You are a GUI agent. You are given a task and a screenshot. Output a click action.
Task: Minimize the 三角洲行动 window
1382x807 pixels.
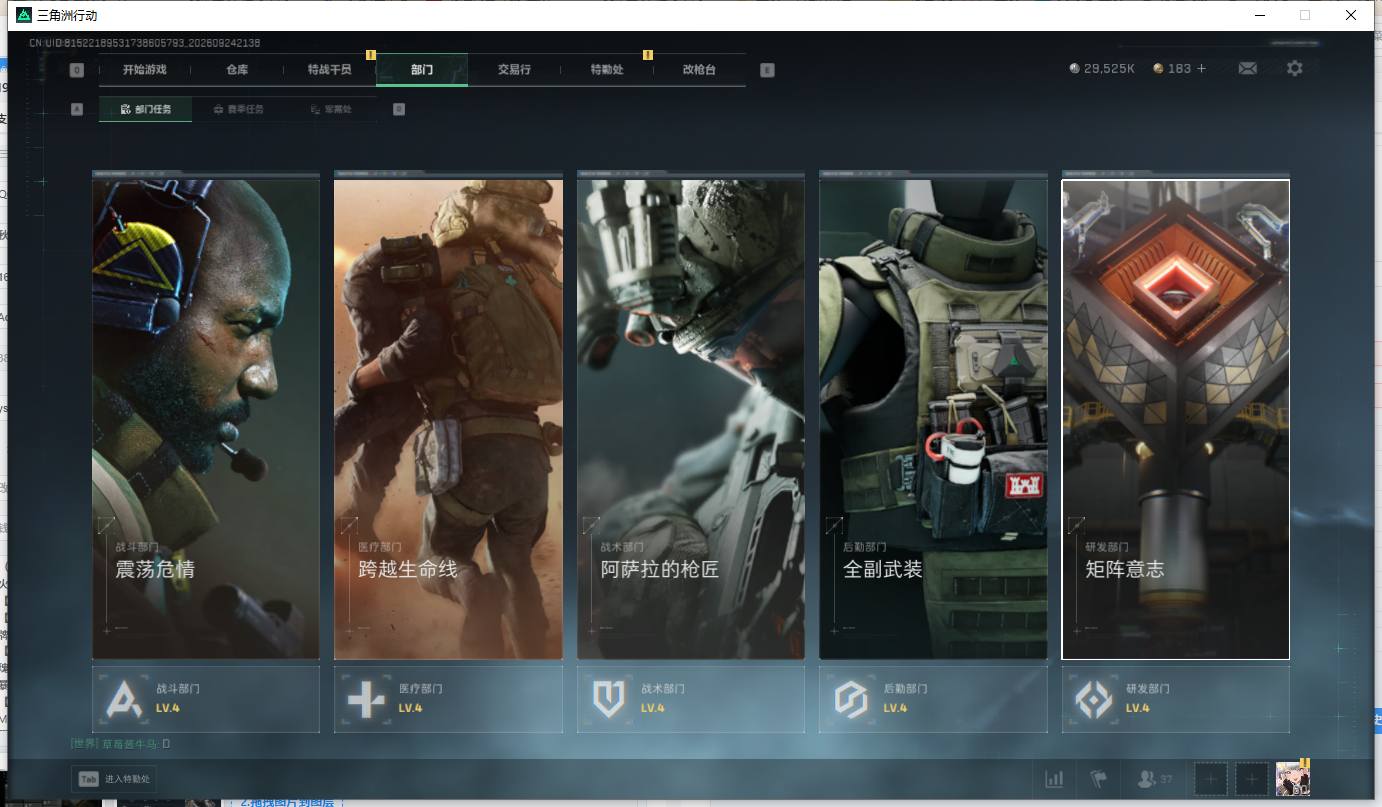pos(1259,15)
